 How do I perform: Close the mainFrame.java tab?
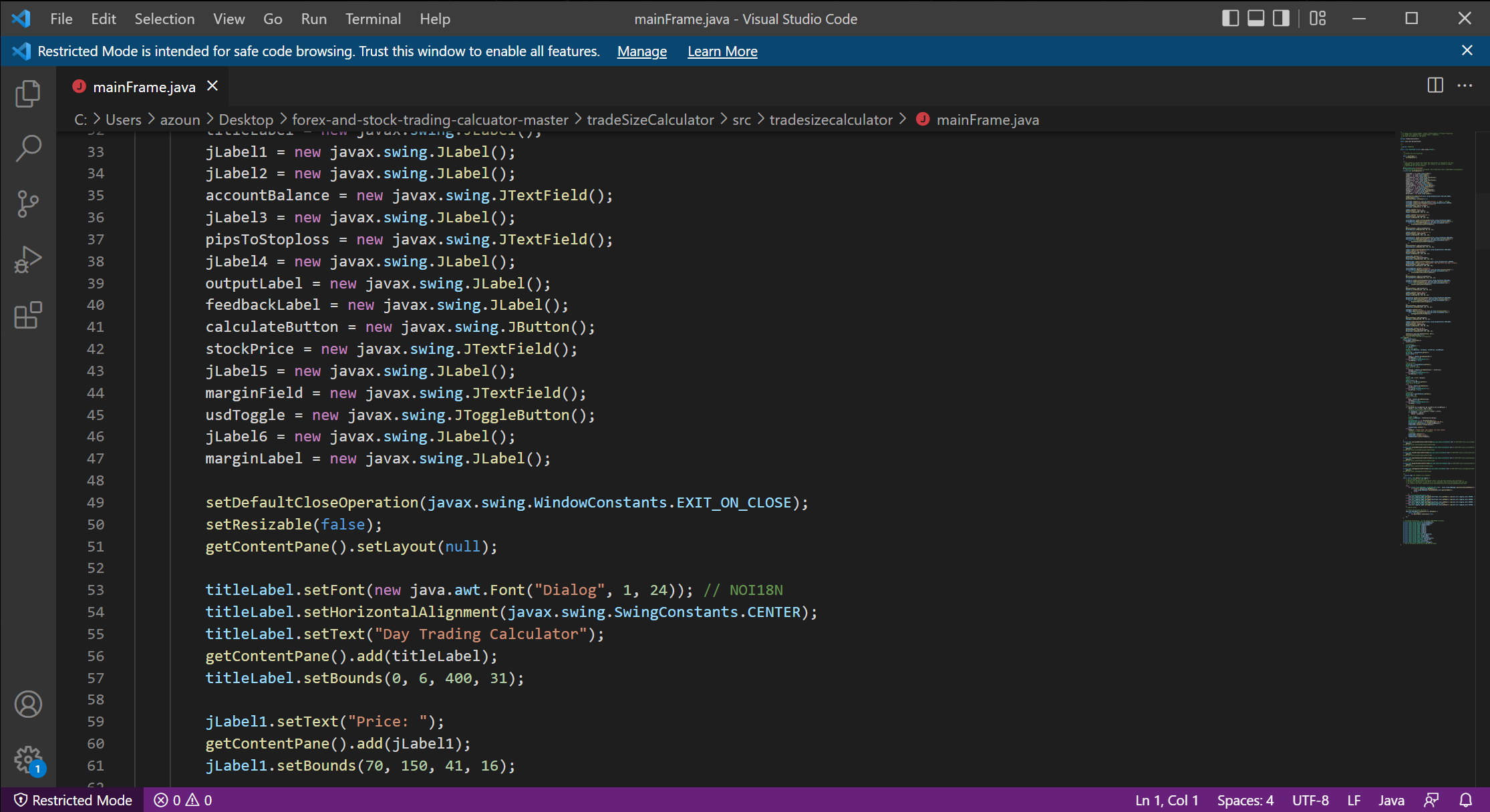(x=212, y=86)
